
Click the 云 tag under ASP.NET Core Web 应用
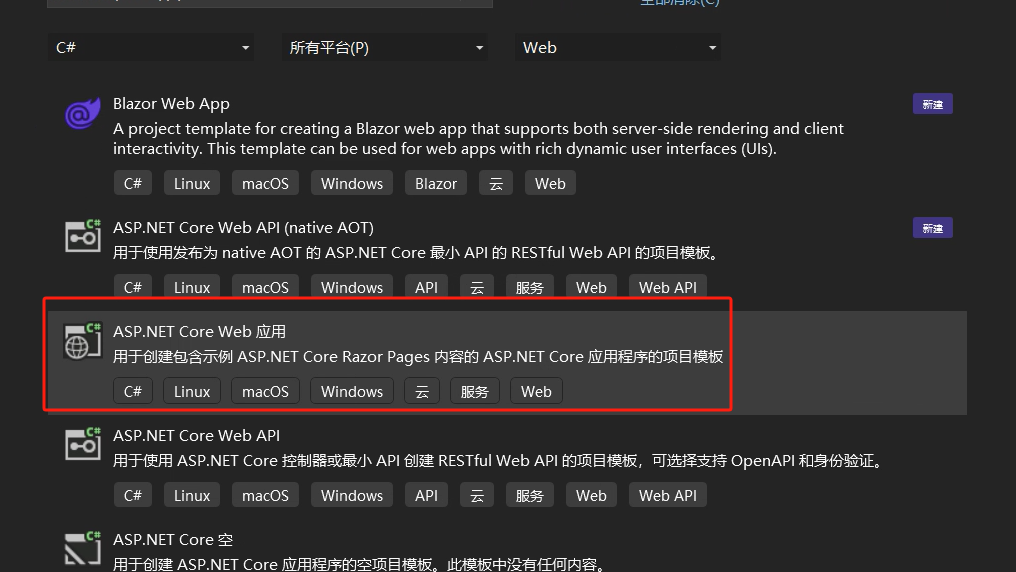(422, 391)
